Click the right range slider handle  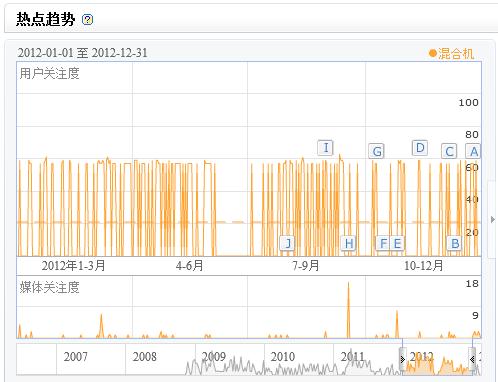coord(472,359)
